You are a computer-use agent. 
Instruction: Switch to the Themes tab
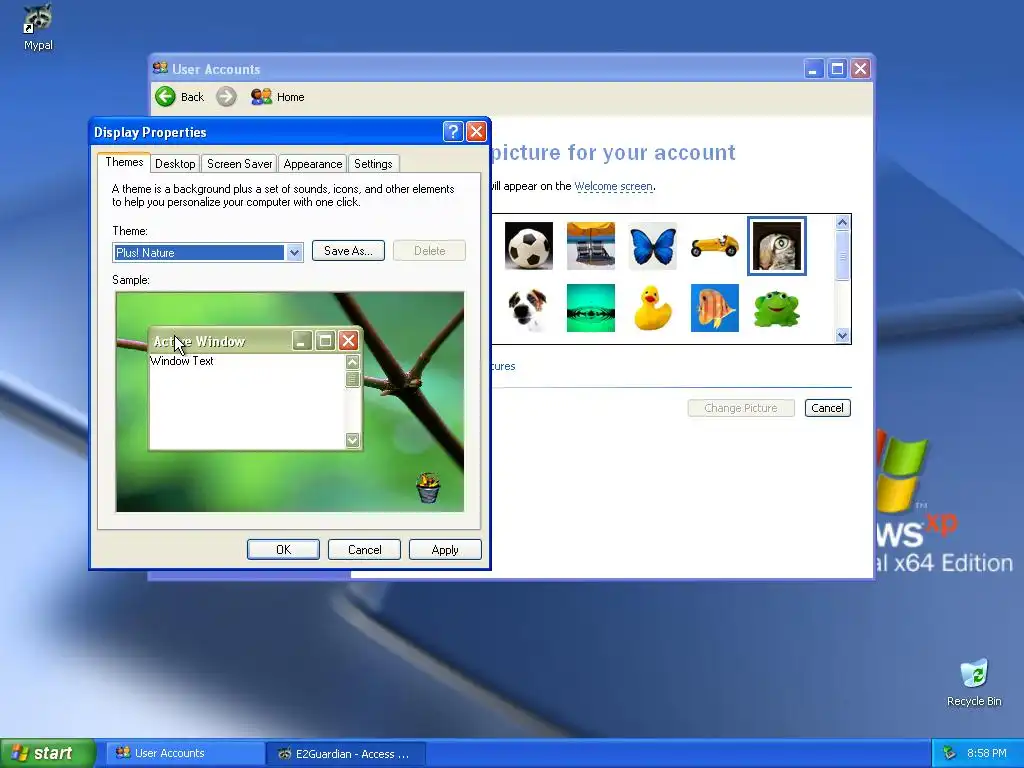tap(124, 162)
